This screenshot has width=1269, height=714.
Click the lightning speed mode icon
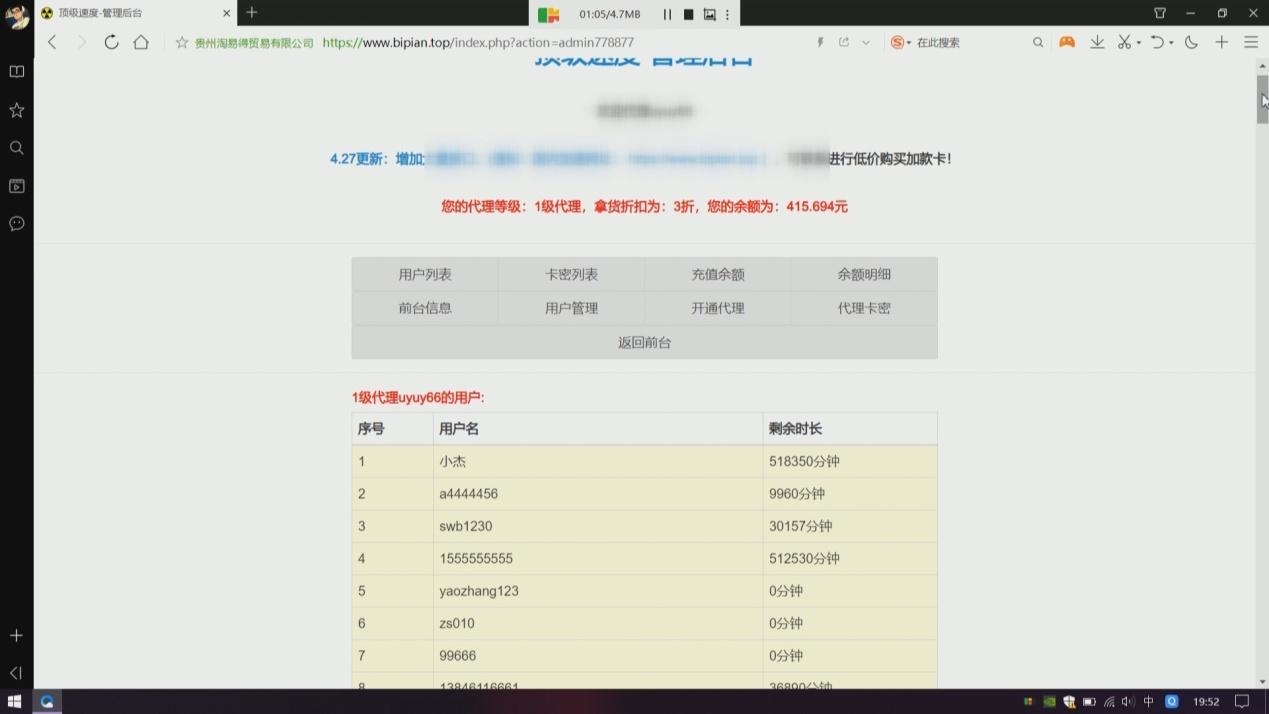click(820, 42)
